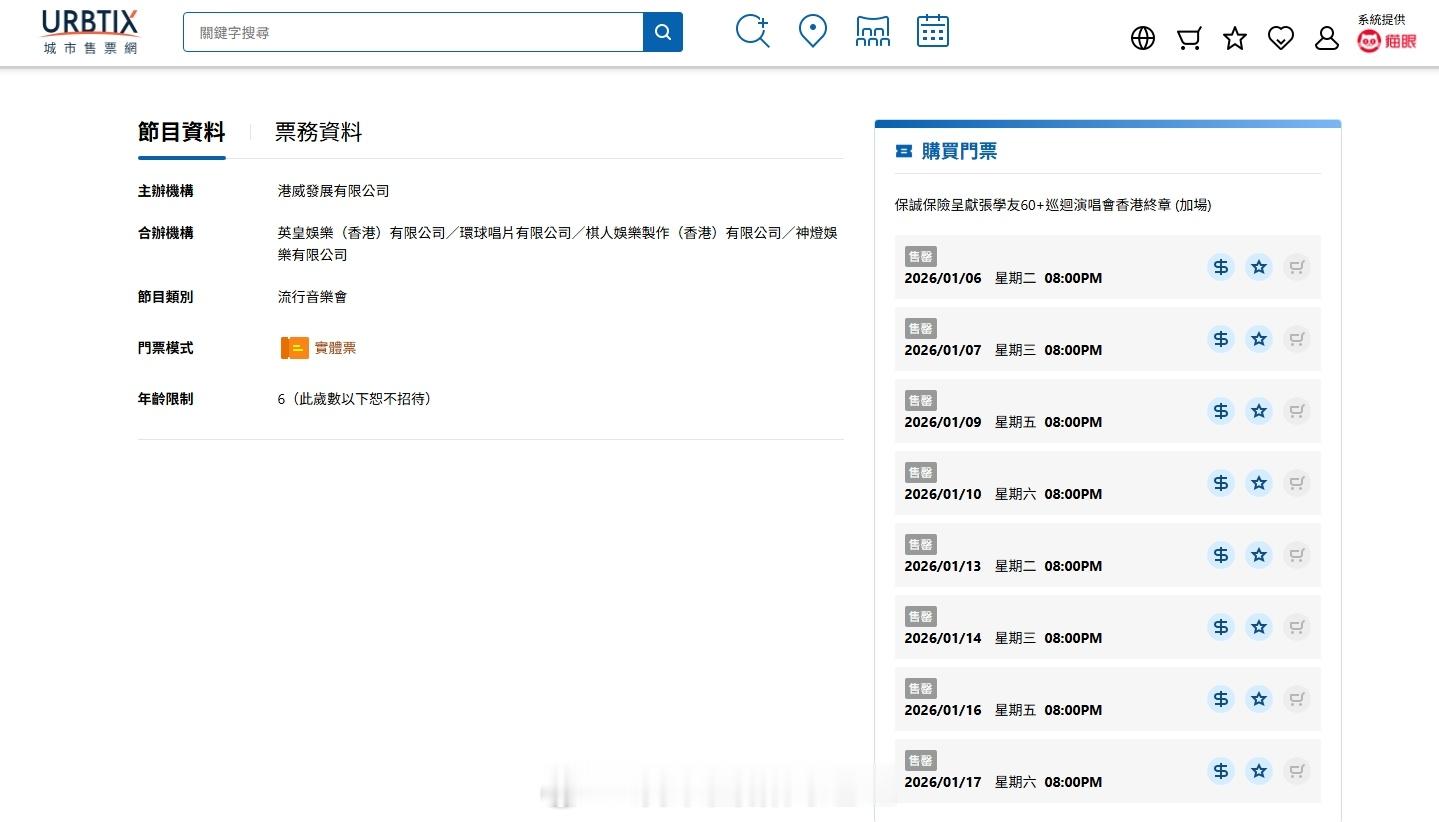The height and width of the screenshot is (822, 1439).
Task: Click cart icon for 2026/01/10 show
Action: pyautogui.click(x=1297, y=483)
